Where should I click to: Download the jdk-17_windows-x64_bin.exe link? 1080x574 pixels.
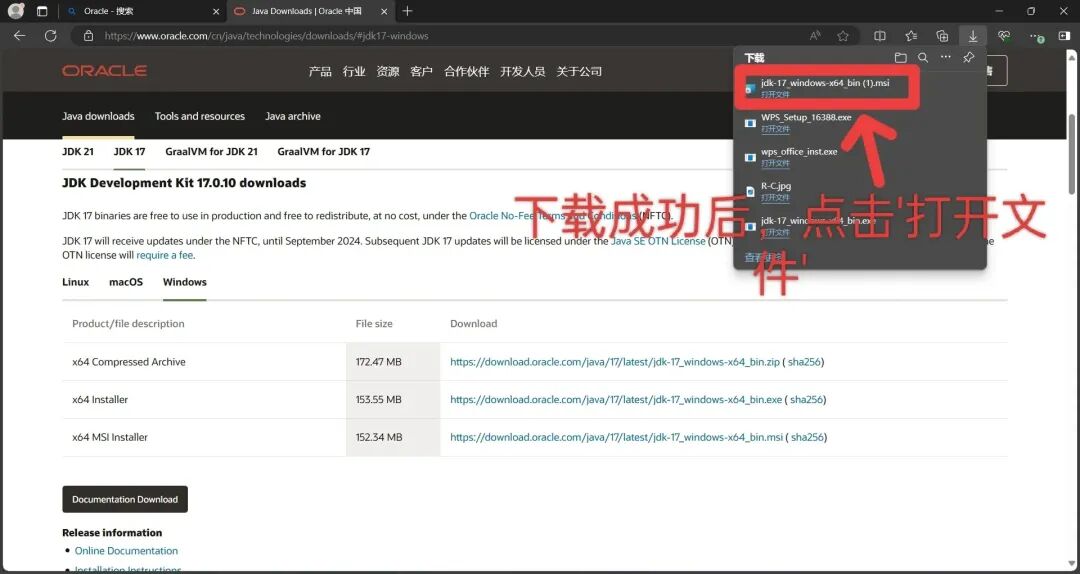(616, 400)
